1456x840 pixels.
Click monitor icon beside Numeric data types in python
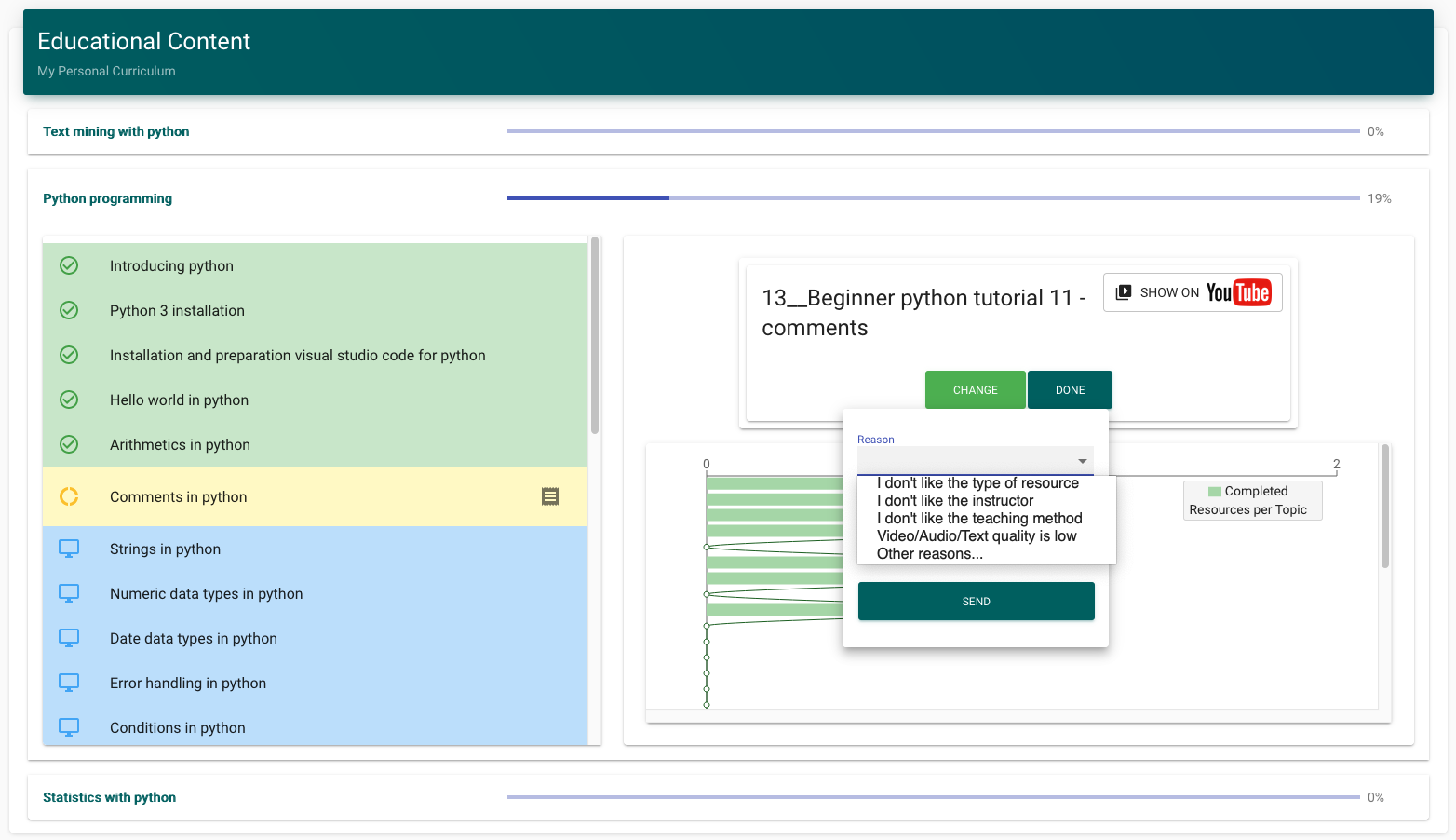pos(69,593)
